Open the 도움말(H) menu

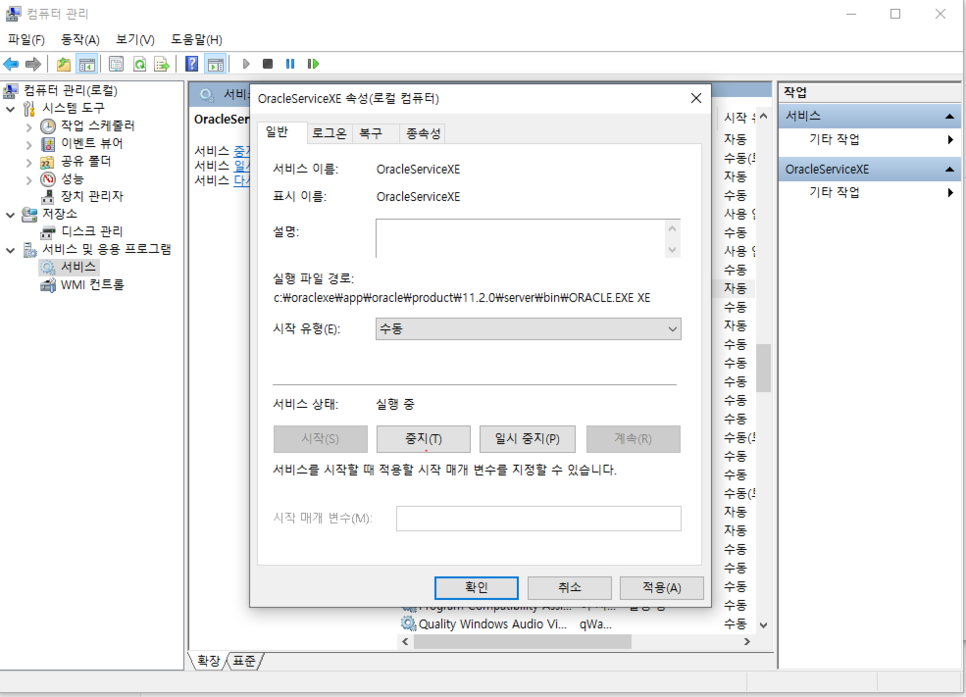pyautogui.click(x=197, y=40)
